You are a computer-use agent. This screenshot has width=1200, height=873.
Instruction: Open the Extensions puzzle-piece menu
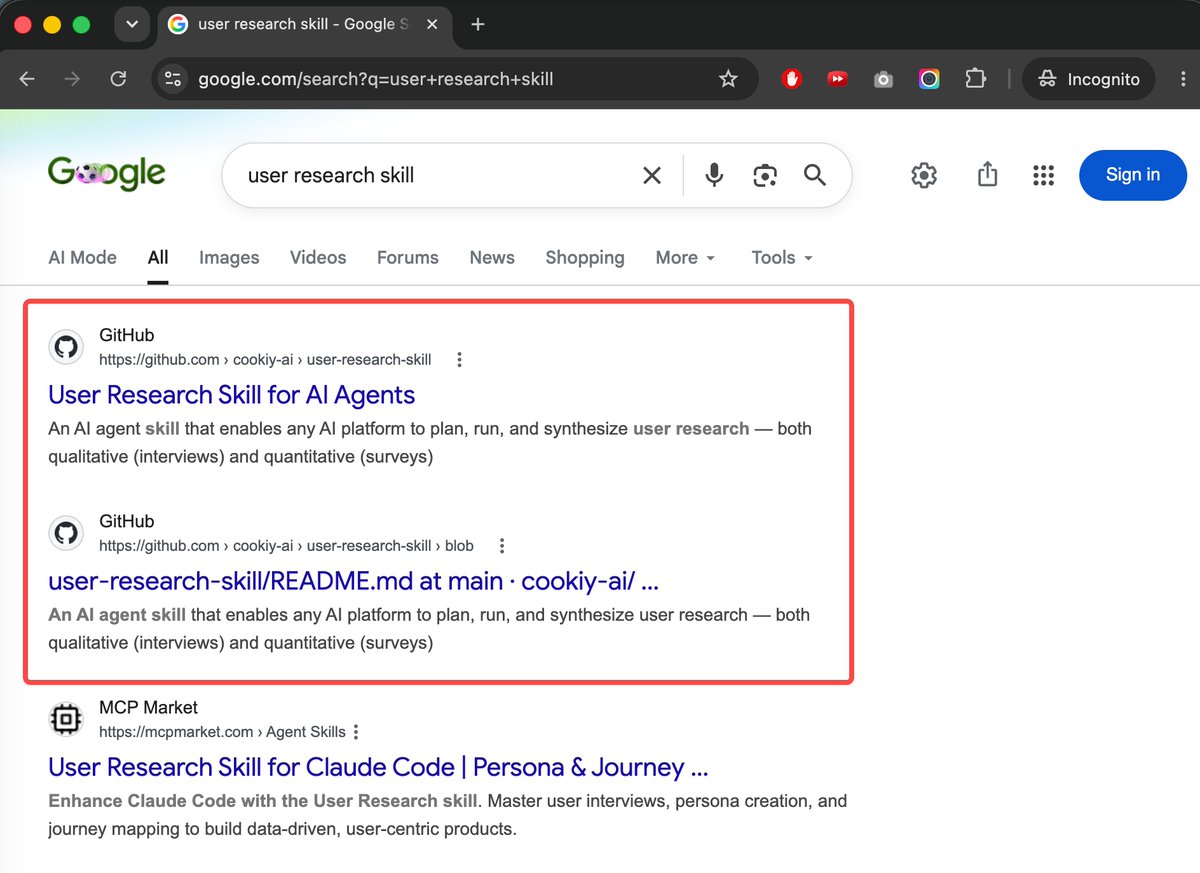[975, 79]
